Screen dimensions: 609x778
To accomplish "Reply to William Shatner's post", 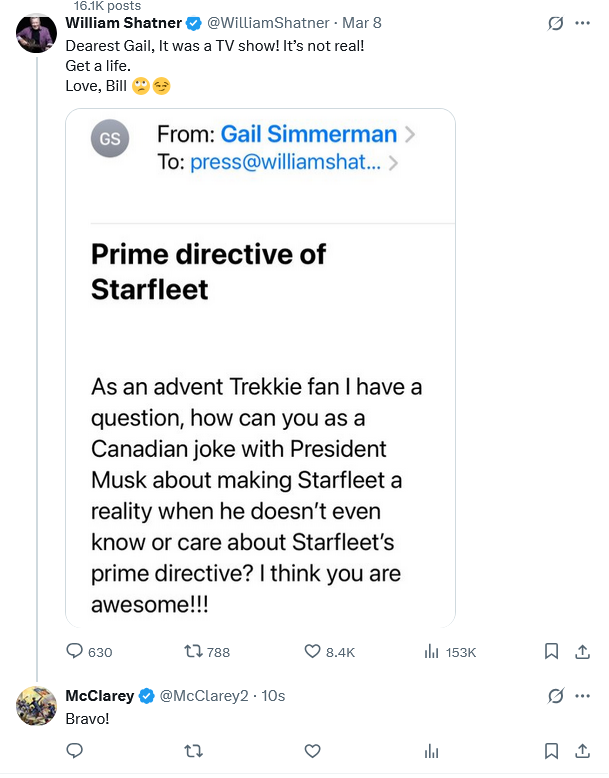I will 75,651.
